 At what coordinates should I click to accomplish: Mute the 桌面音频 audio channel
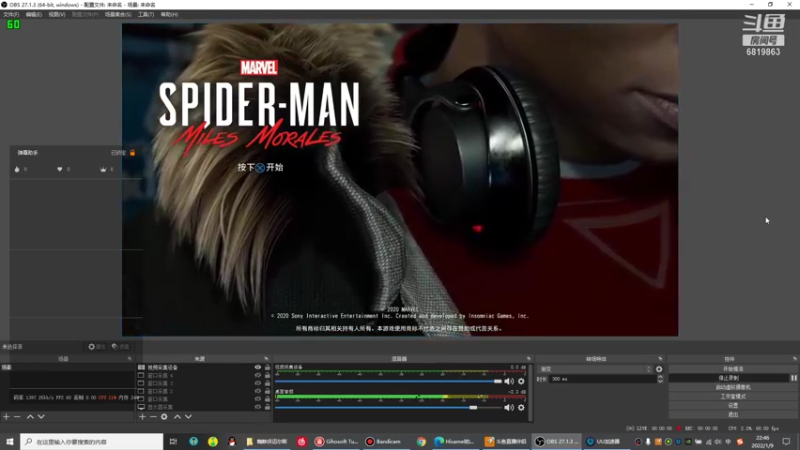[509, 408]
